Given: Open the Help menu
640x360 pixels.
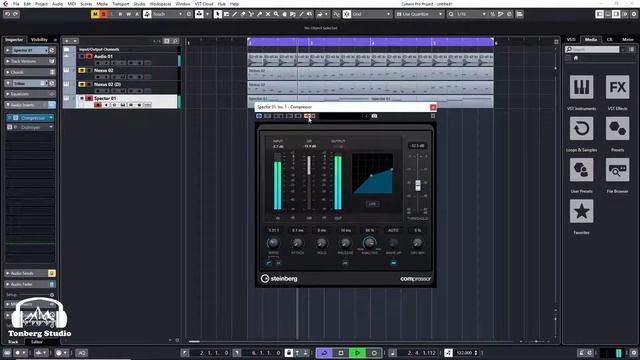Looking at the screenshot, I should [x=234, y=4].
